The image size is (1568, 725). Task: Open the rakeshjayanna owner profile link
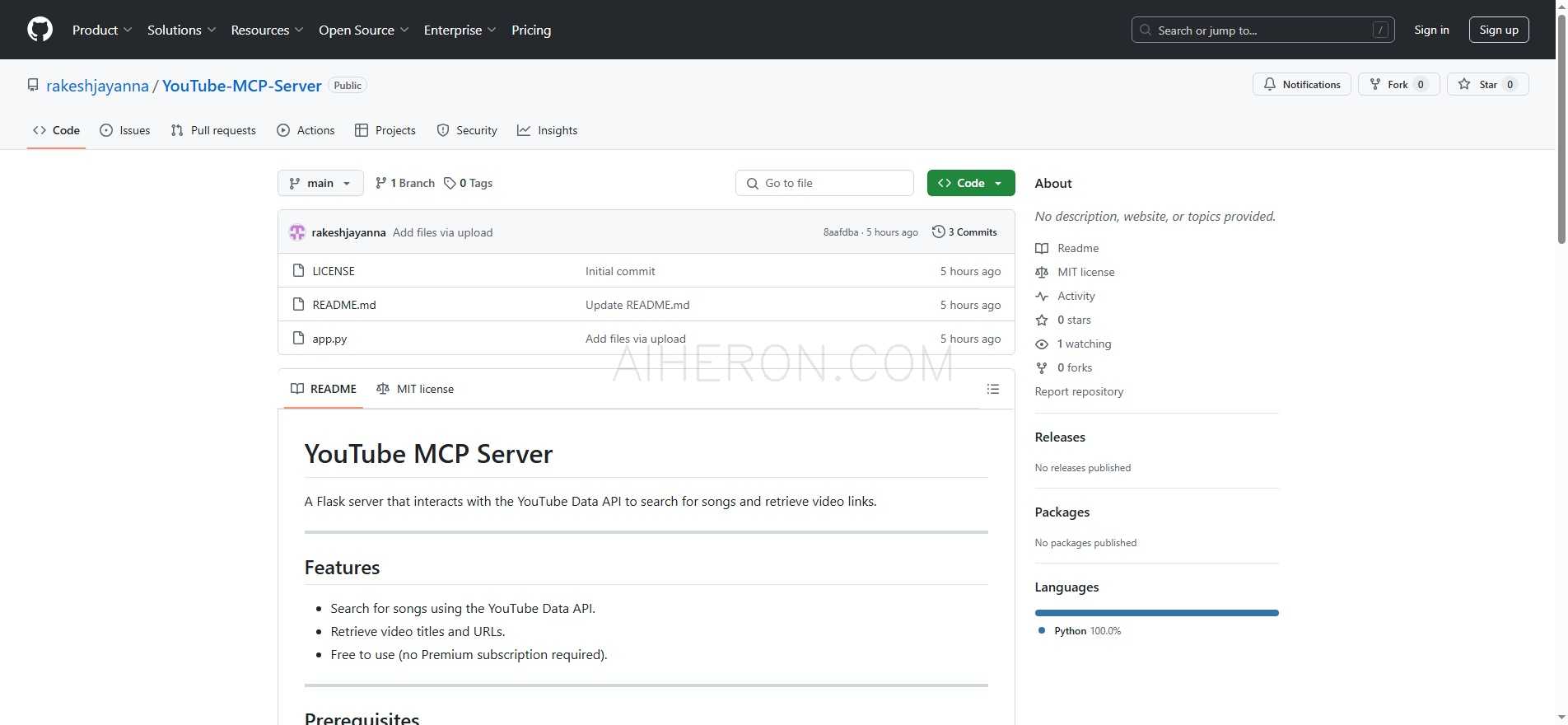(x=97, y=86)
